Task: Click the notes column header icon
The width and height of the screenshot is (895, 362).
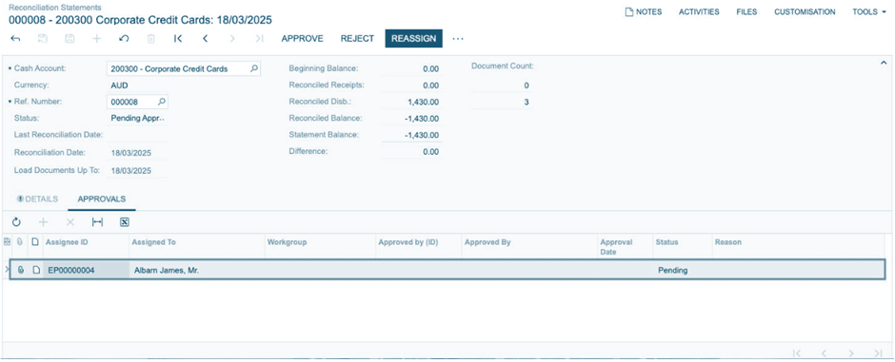Action: [35, 242]
